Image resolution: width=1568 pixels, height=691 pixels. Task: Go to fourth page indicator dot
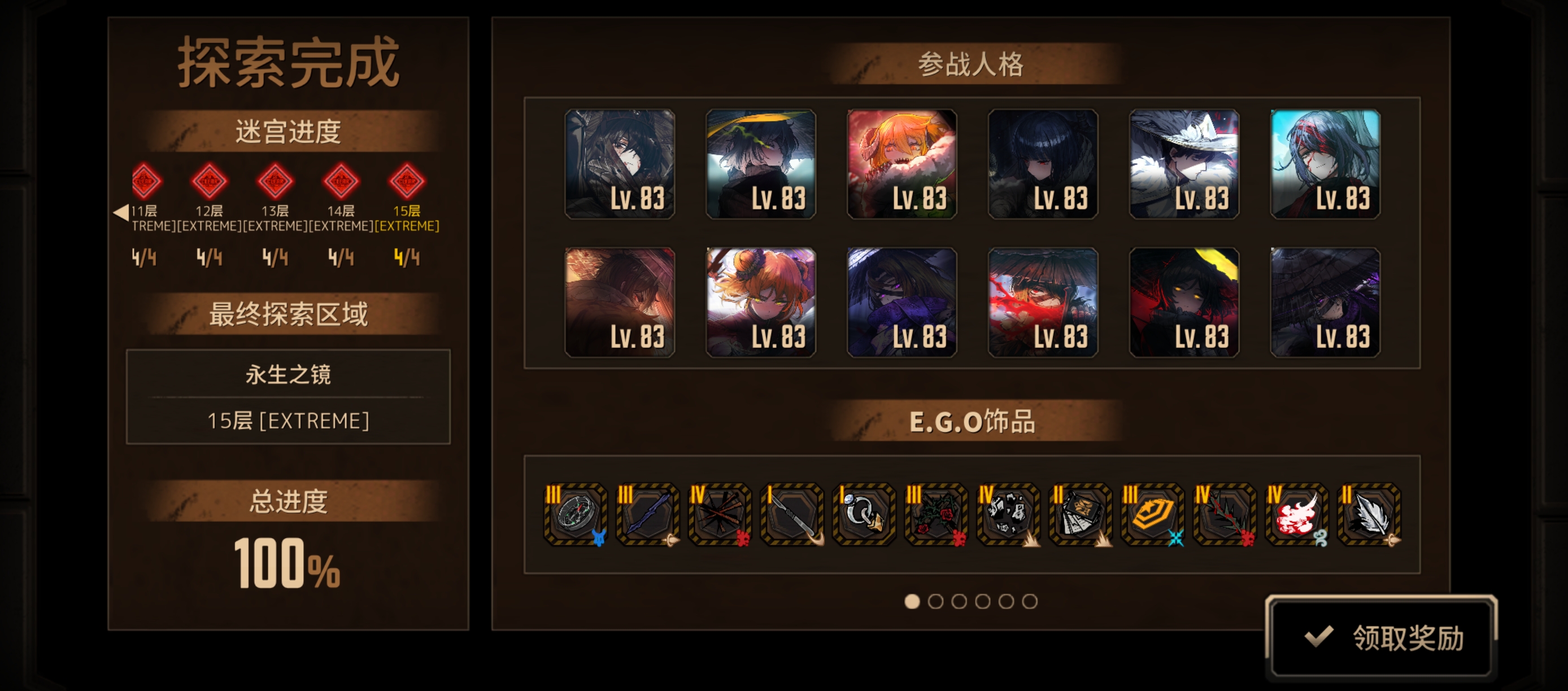982,601
